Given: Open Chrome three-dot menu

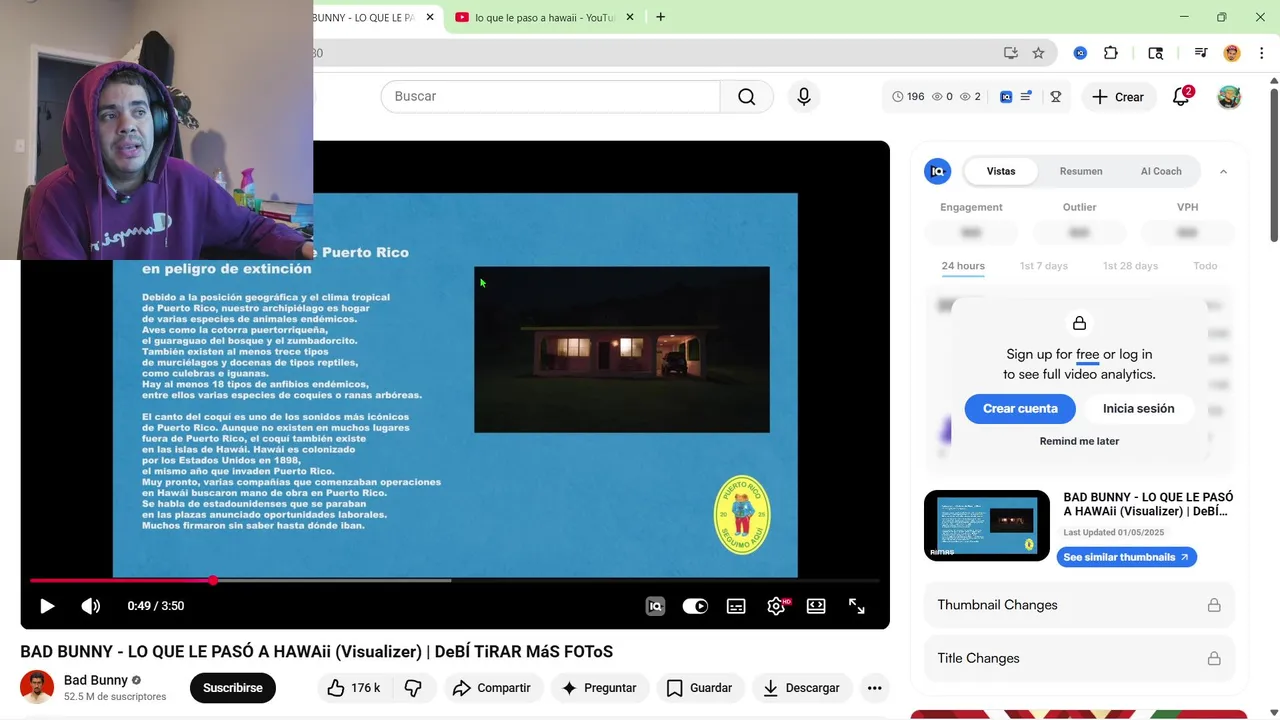Looking at the screenshot, I should (1261, 53).
